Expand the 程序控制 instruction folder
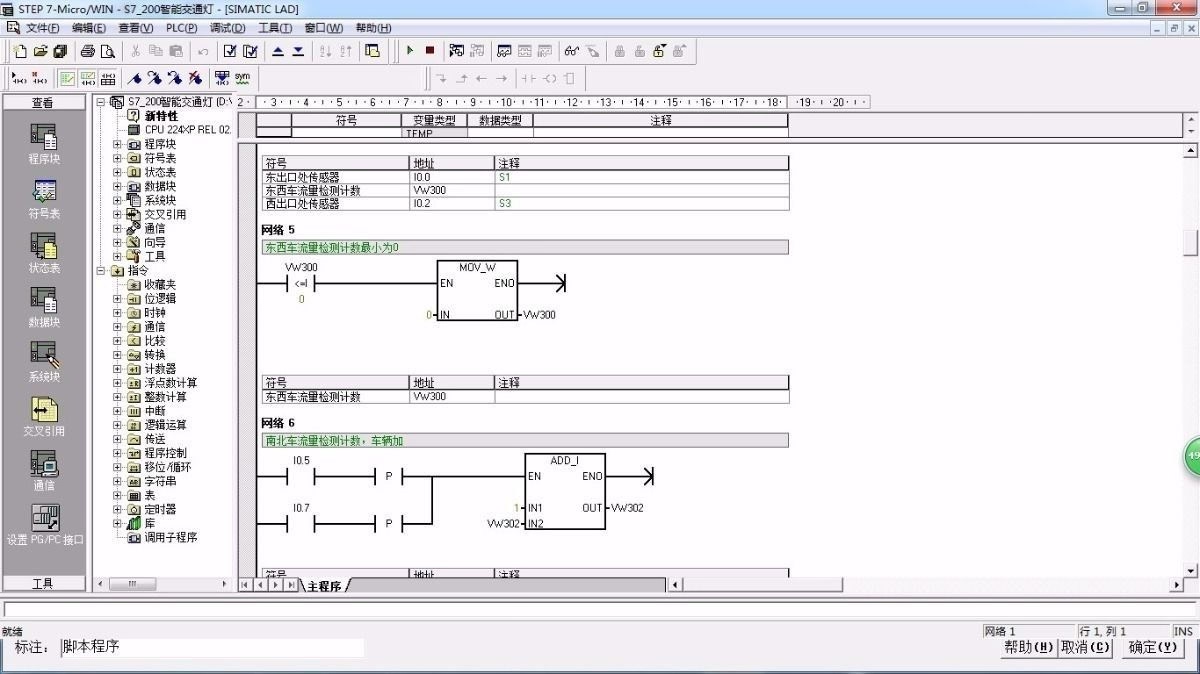 click(x=117, y=453)
